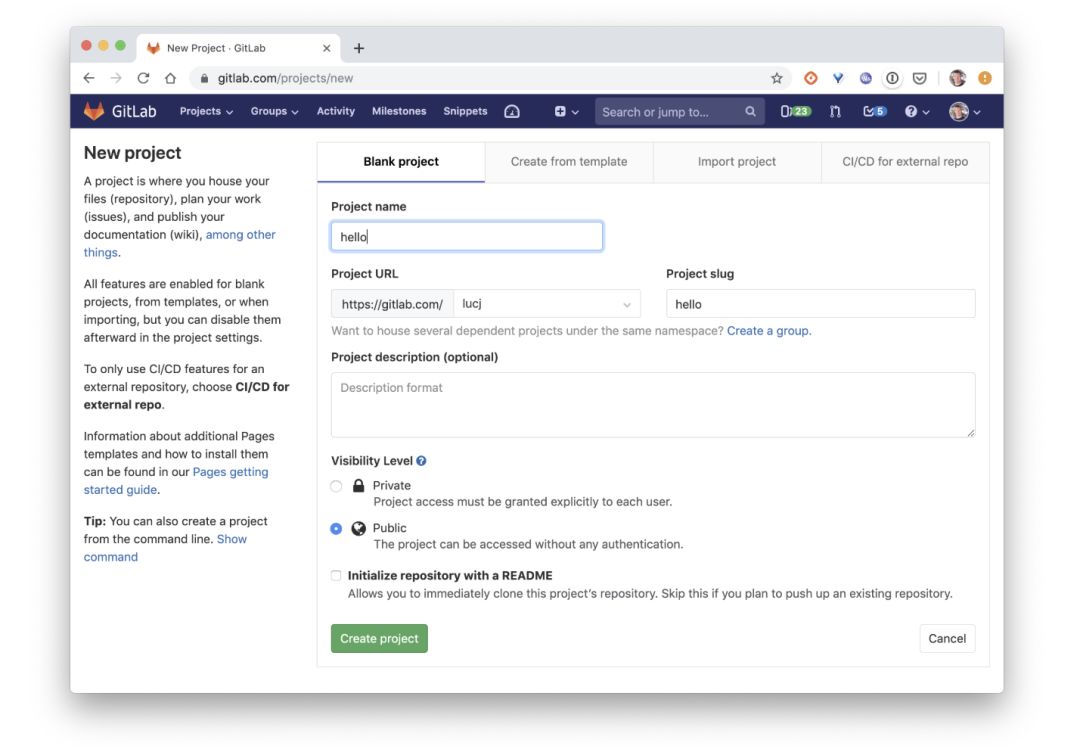The image size is (1080, 749).
Task: Click the browser address bar URL
Action: 285,79
